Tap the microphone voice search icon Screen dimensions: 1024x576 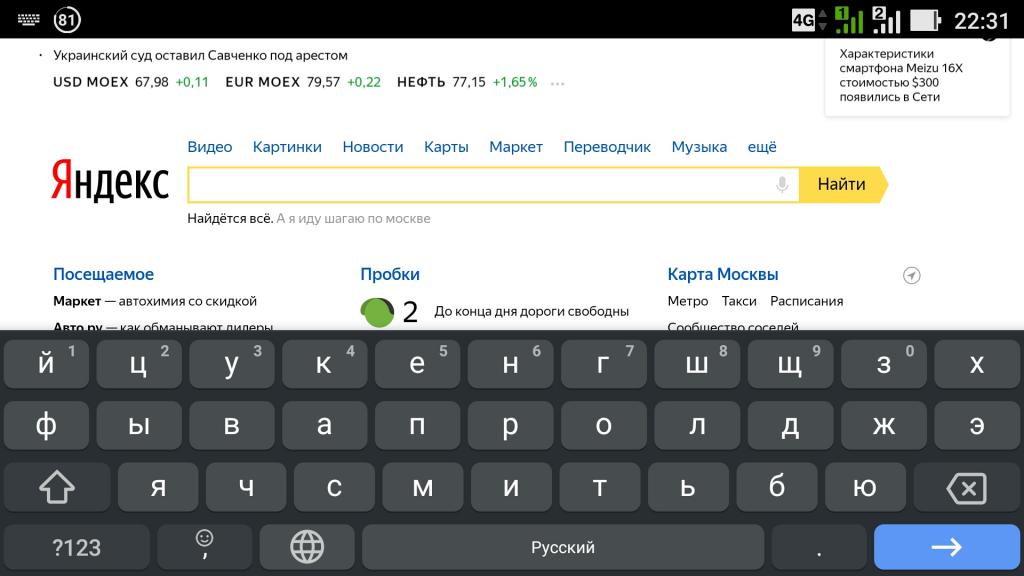[782, 185]
